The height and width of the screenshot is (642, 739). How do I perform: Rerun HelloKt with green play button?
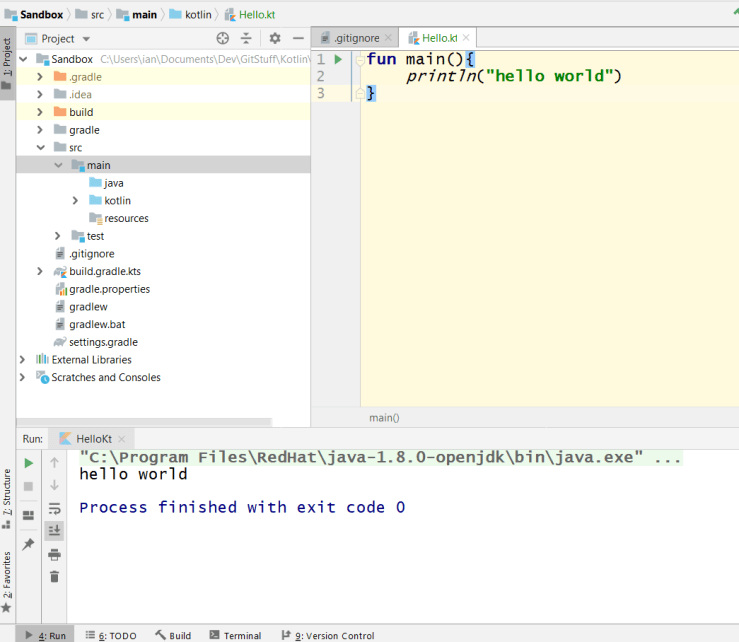point(29,463)
